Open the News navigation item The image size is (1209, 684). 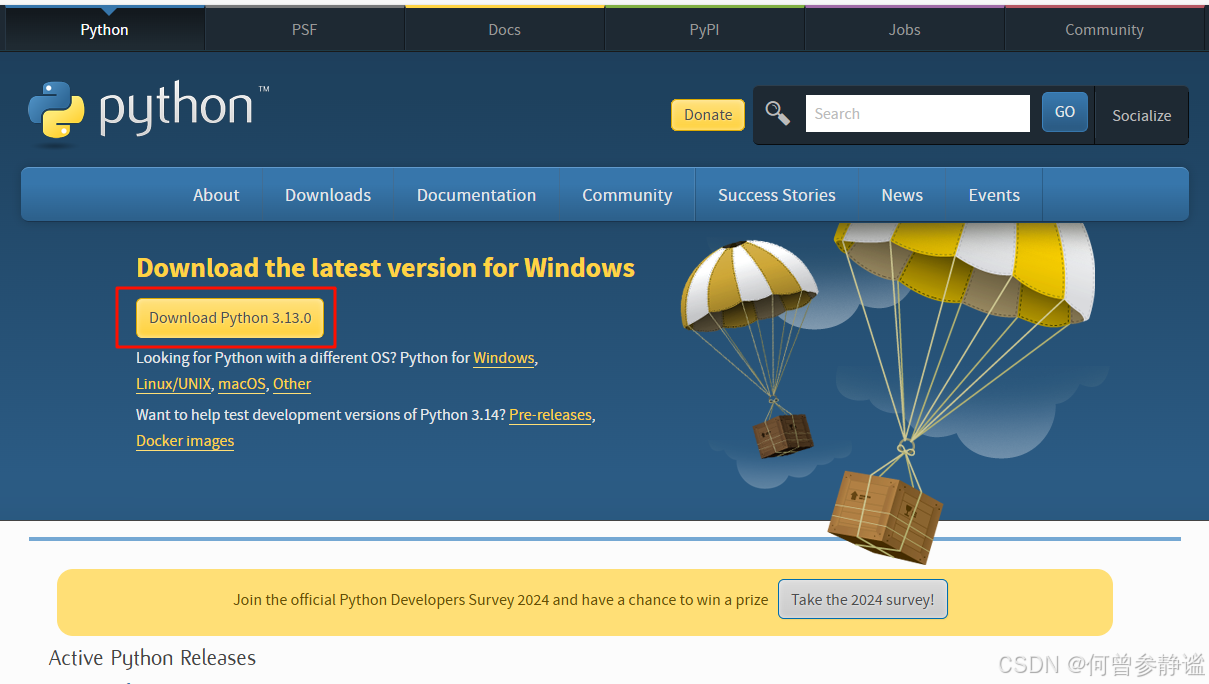[x=902, y=195]
